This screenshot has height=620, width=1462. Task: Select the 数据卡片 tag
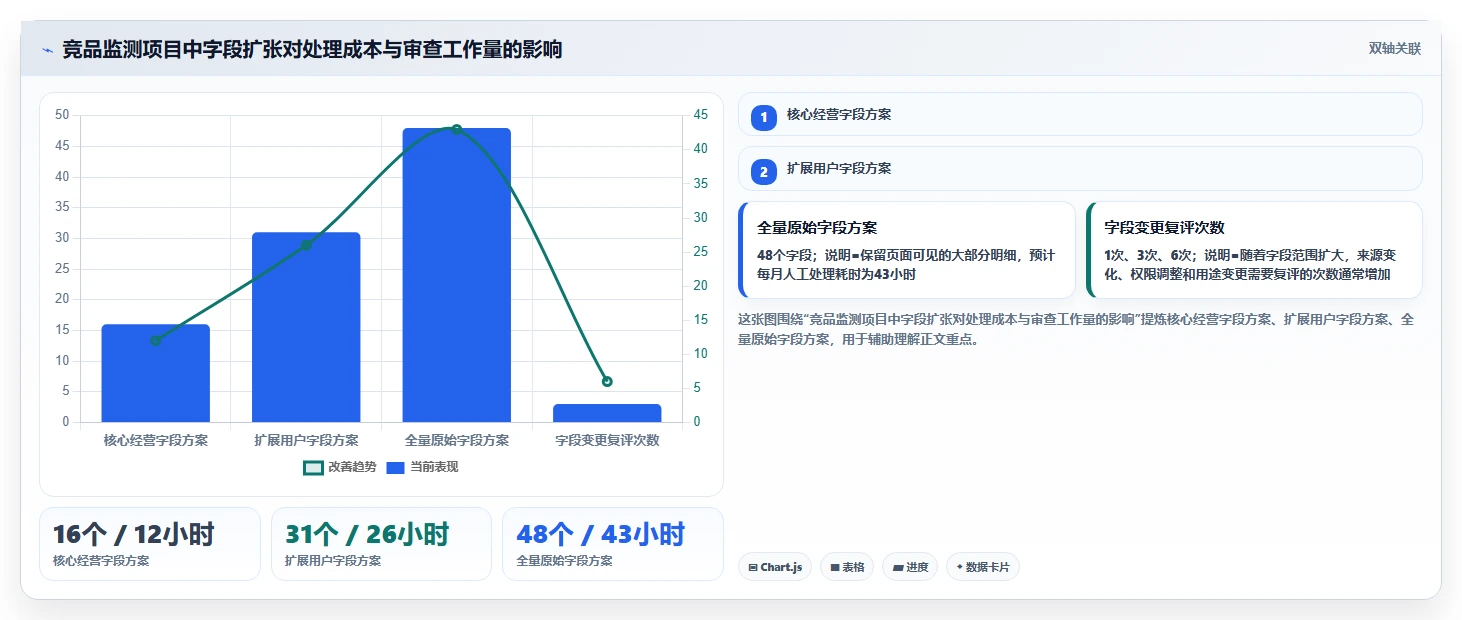983,567
